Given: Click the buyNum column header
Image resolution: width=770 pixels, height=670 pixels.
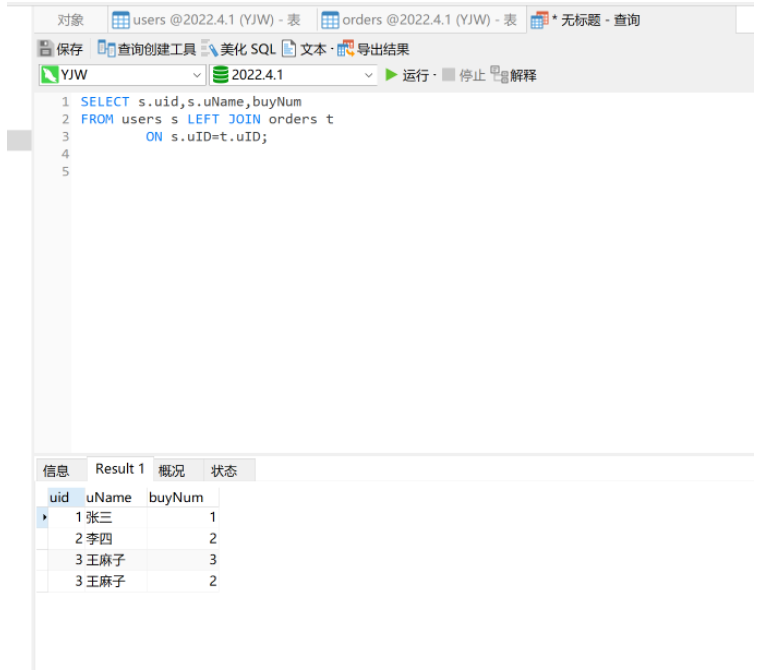Looking at the screenshot, I should pos(183,497).
